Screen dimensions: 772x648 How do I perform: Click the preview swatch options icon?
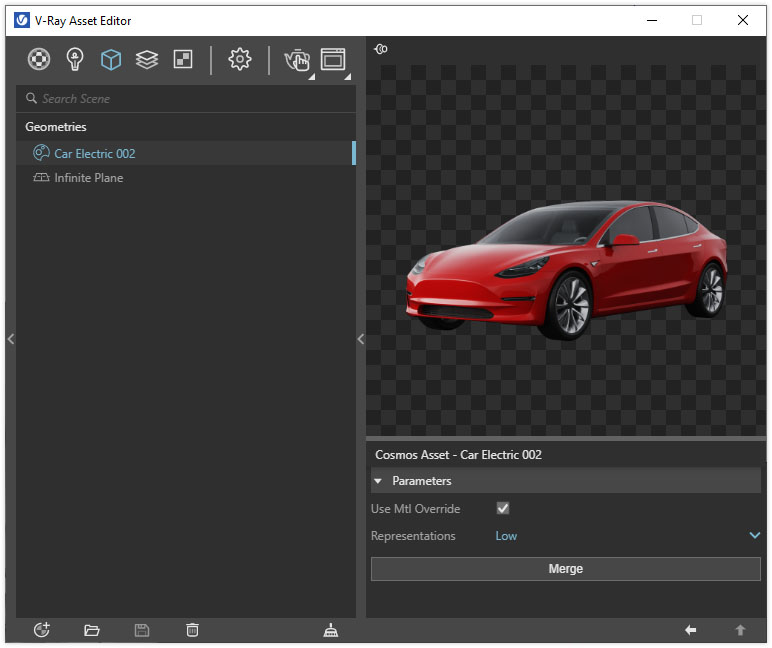(x=381, y=49)
